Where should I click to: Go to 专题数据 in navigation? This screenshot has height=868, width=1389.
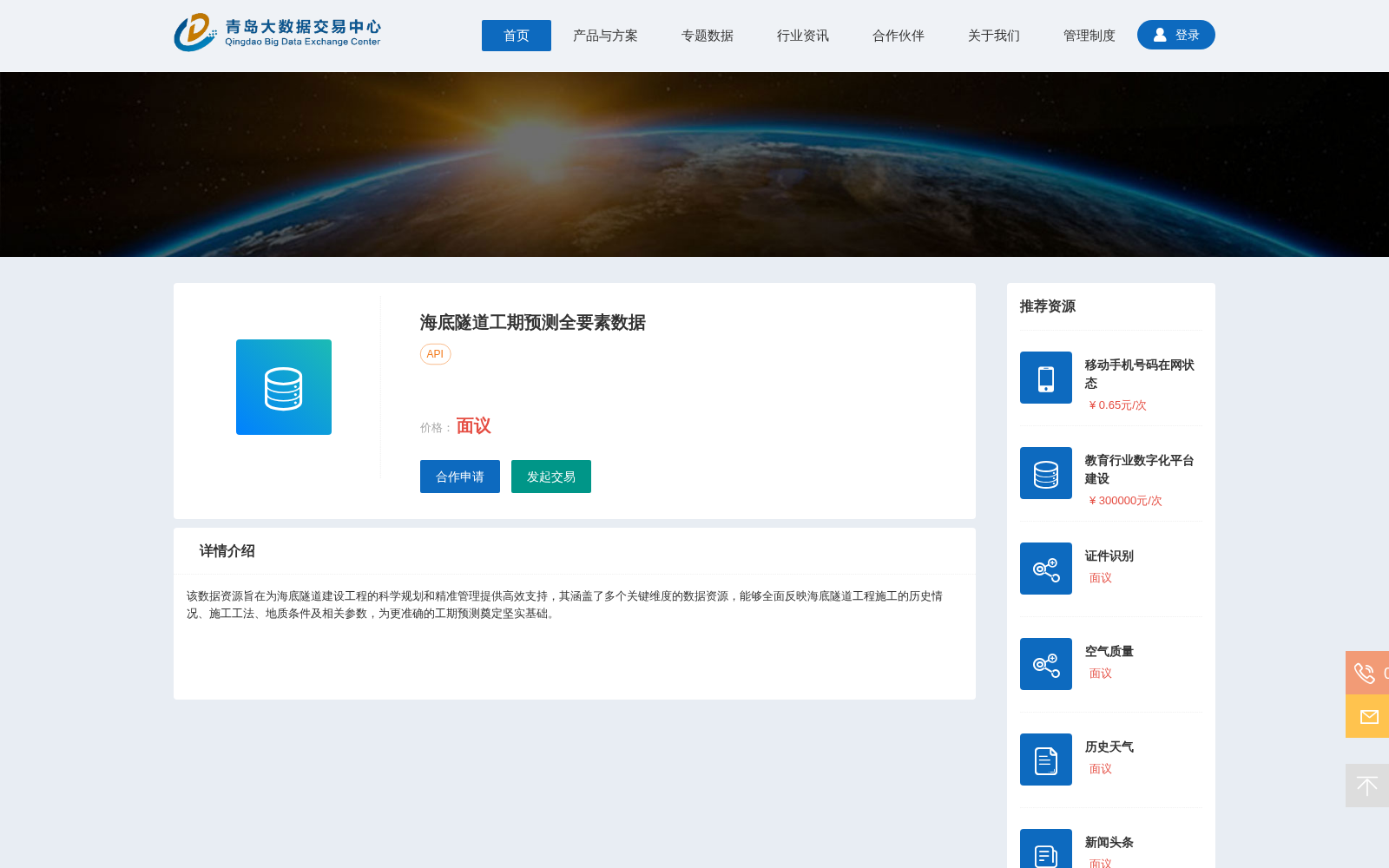pyautogui.click(x=708, y=36)
